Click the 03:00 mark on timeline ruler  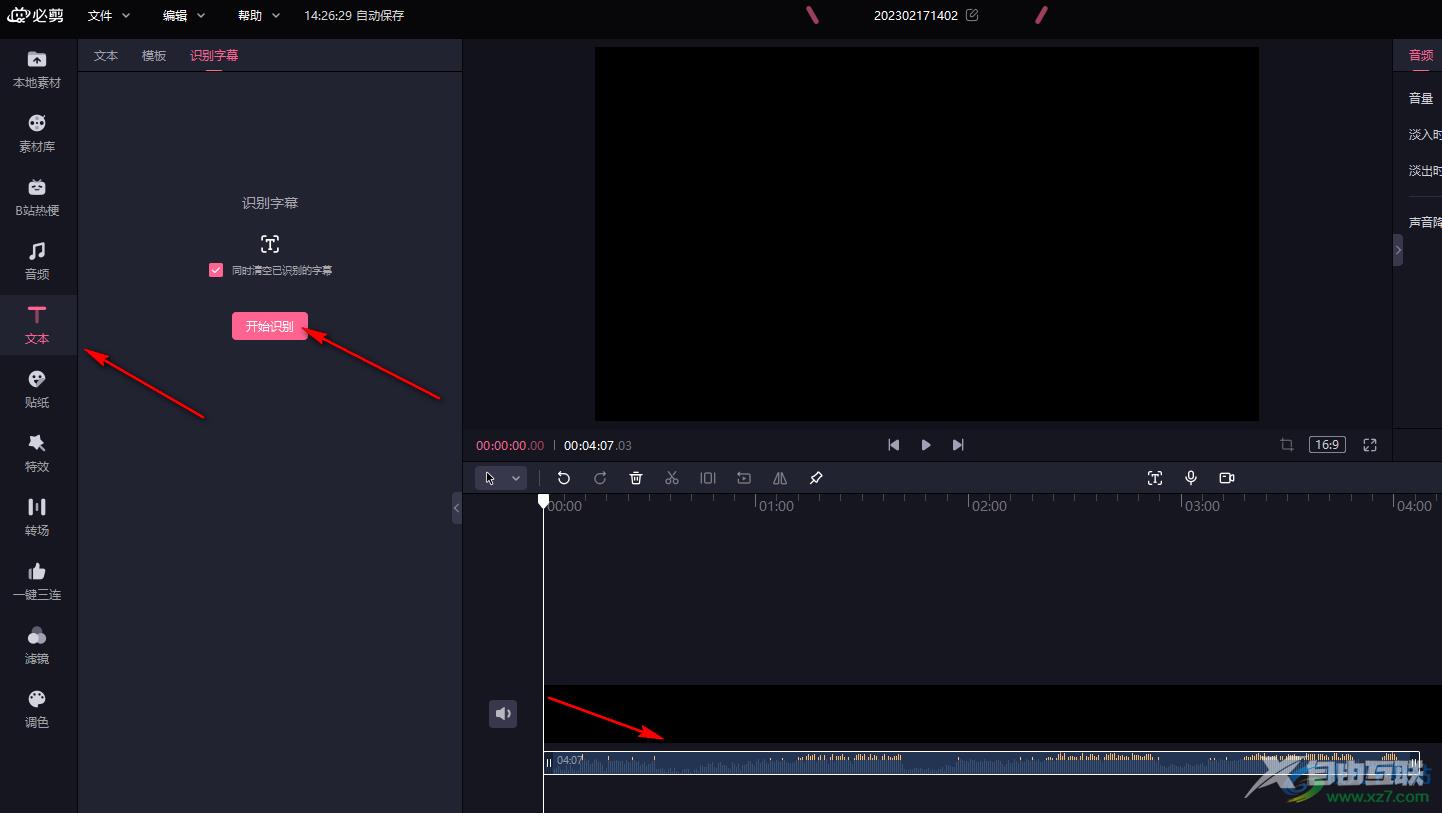[x=1202, y=506]
